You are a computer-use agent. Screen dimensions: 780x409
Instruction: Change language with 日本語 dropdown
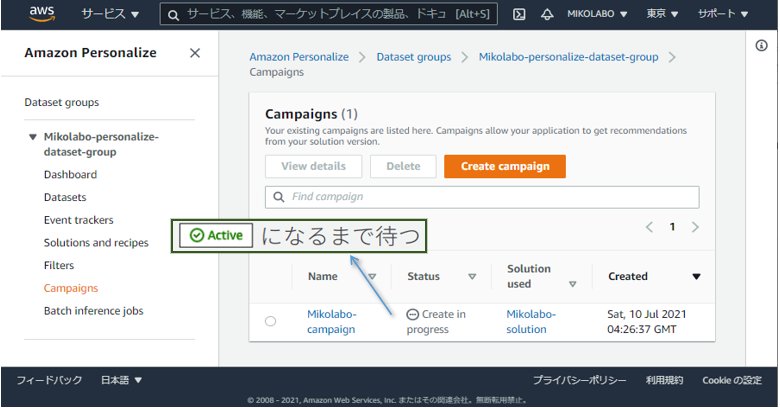pyautogui.click(x=121, y=381)
